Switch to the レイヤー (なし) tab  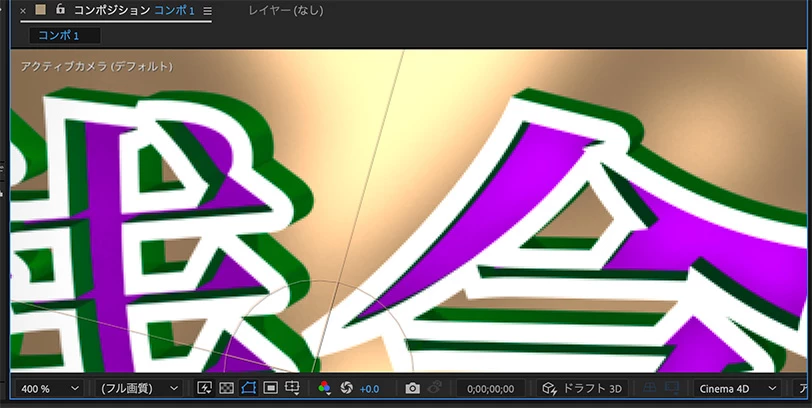(x=285, y=10)
